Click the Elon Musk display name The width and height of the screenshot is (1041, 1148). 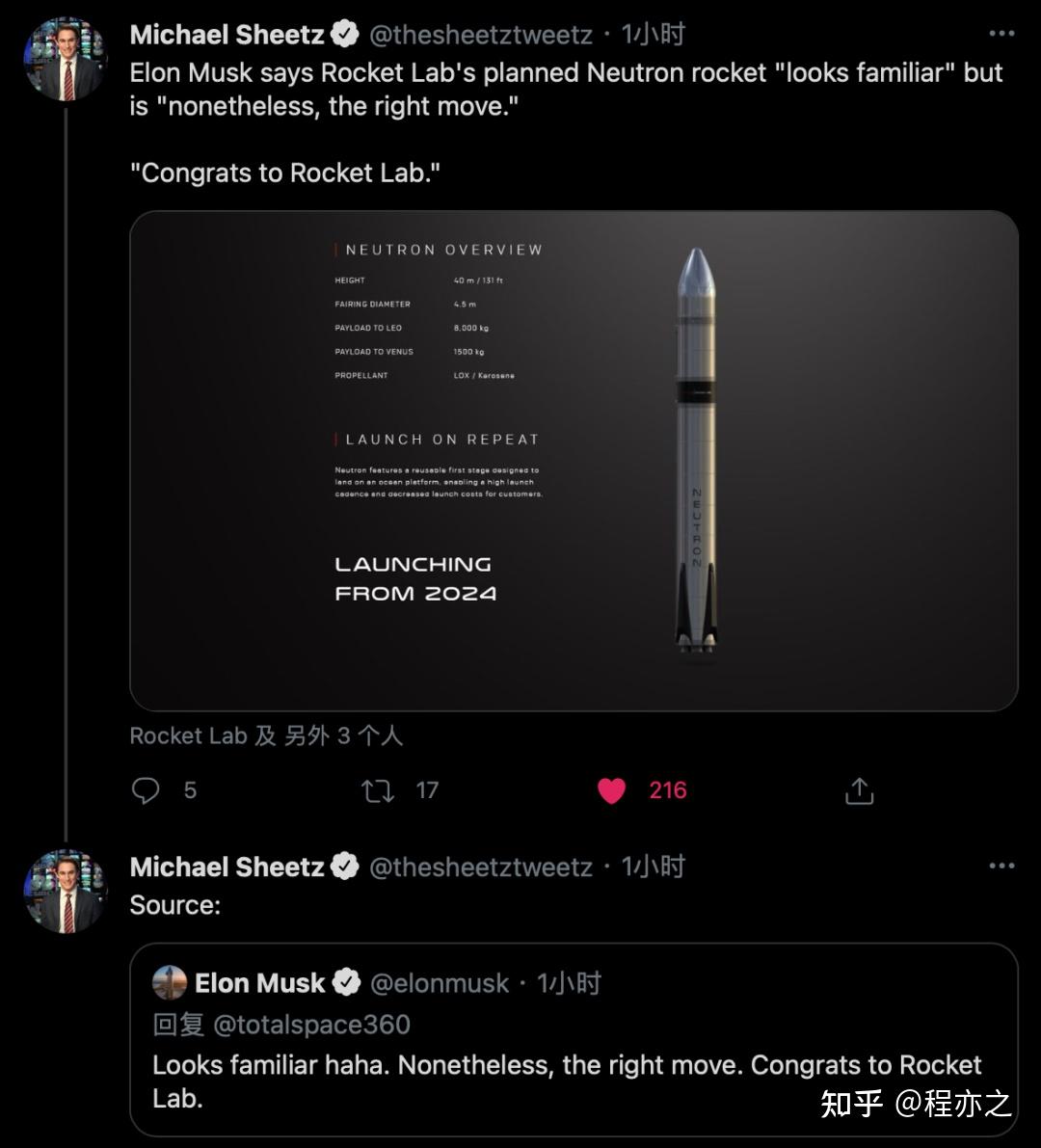[260, 983]
